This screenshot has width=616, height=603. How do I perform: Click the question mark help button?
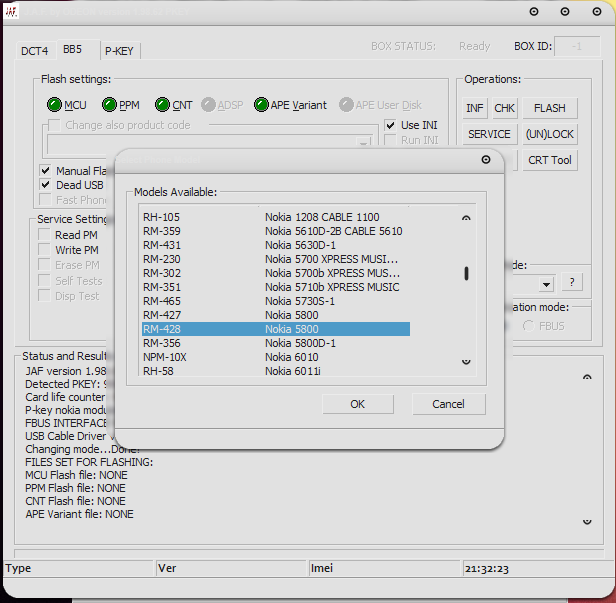pyautogui.click(x=572, y=282)
